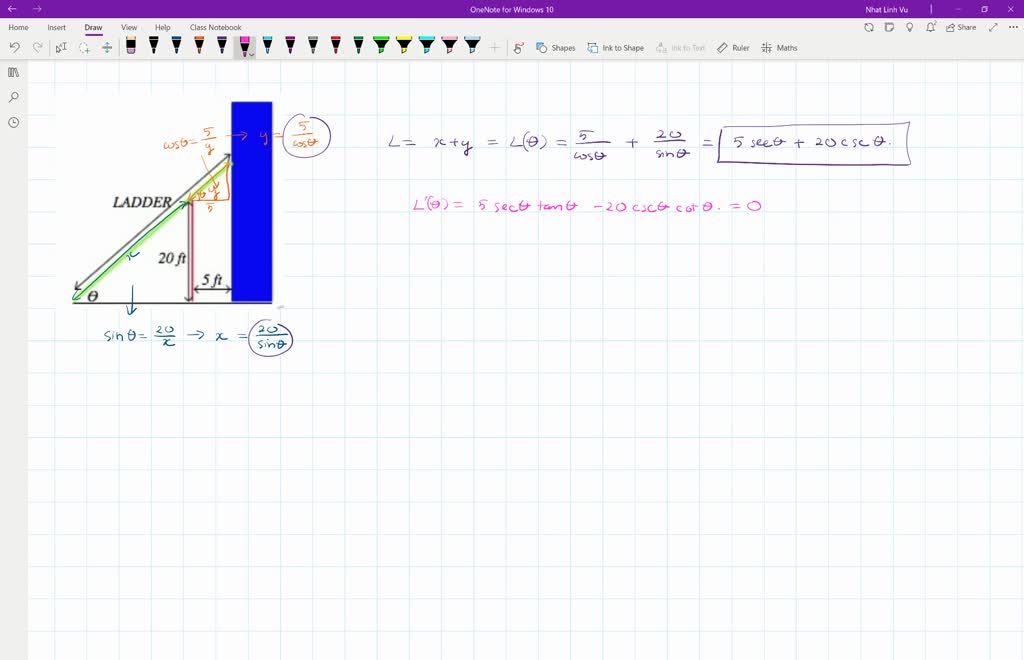Screen dimensions: 1024x660
Task: Select the Eraser tool
Action: click(131, 45)
